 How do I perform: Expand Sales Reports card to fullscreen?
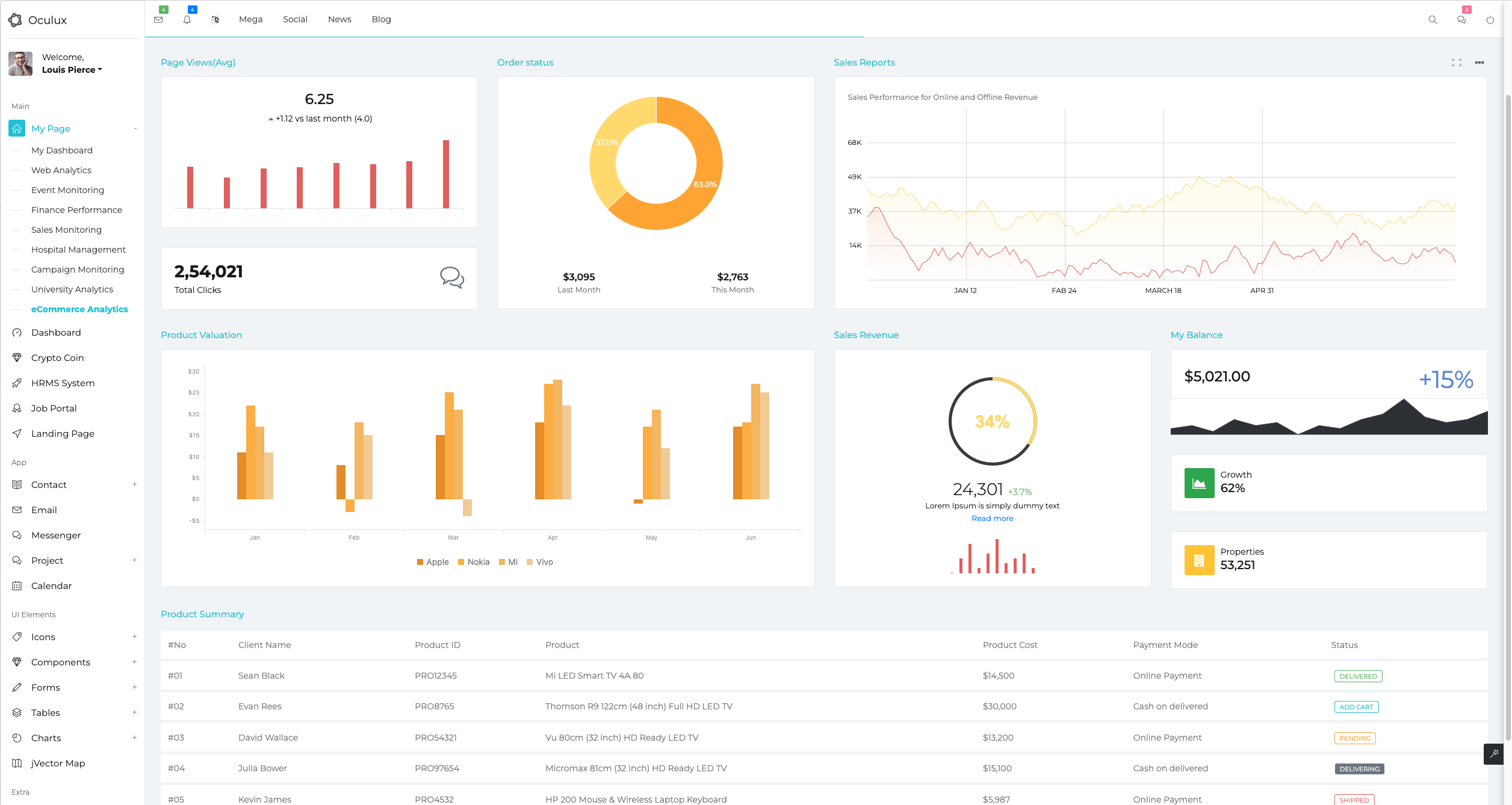coord(1457,63)
